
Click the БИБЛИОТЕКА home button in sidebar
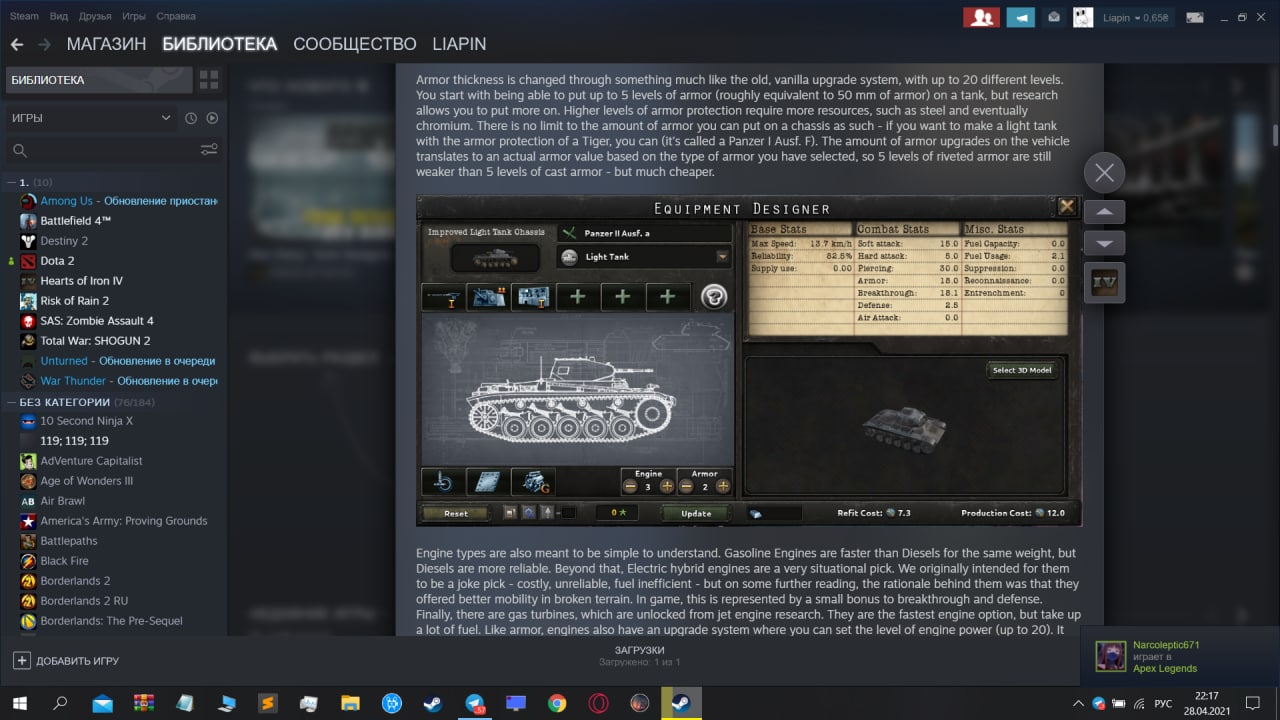(99, 80)
